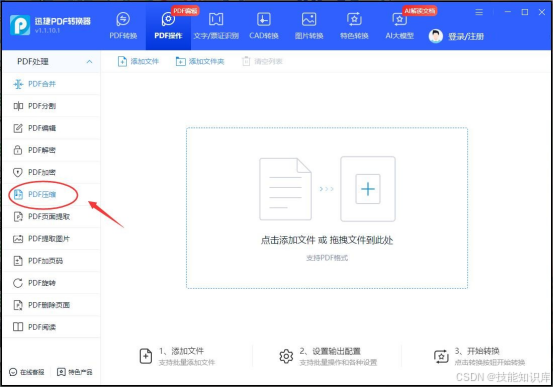Maximize the application window
554x388 pixels.
(x=525, y=12)
